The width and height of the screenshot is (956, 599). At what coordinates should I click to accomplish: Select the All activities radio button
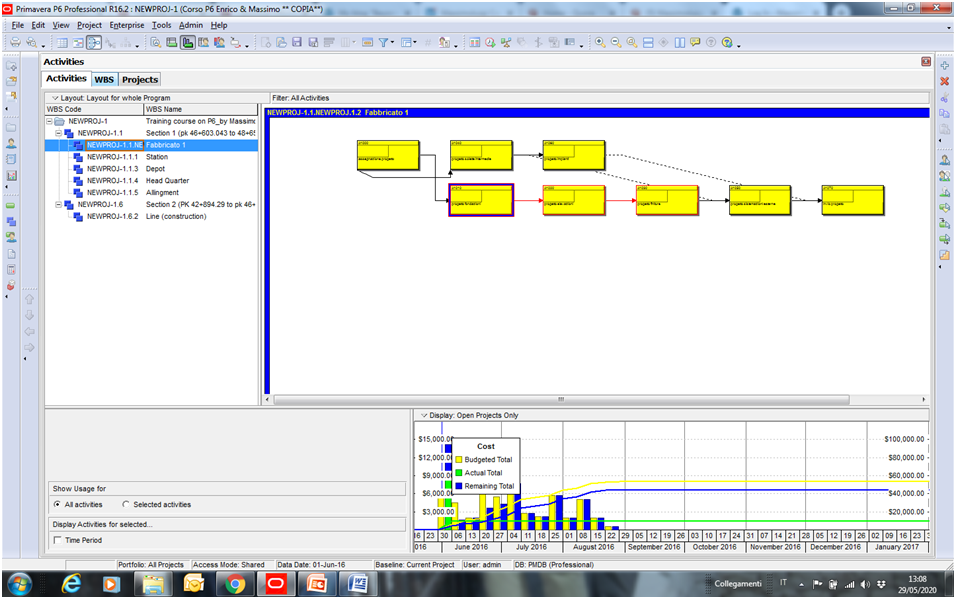coord(57,504)
